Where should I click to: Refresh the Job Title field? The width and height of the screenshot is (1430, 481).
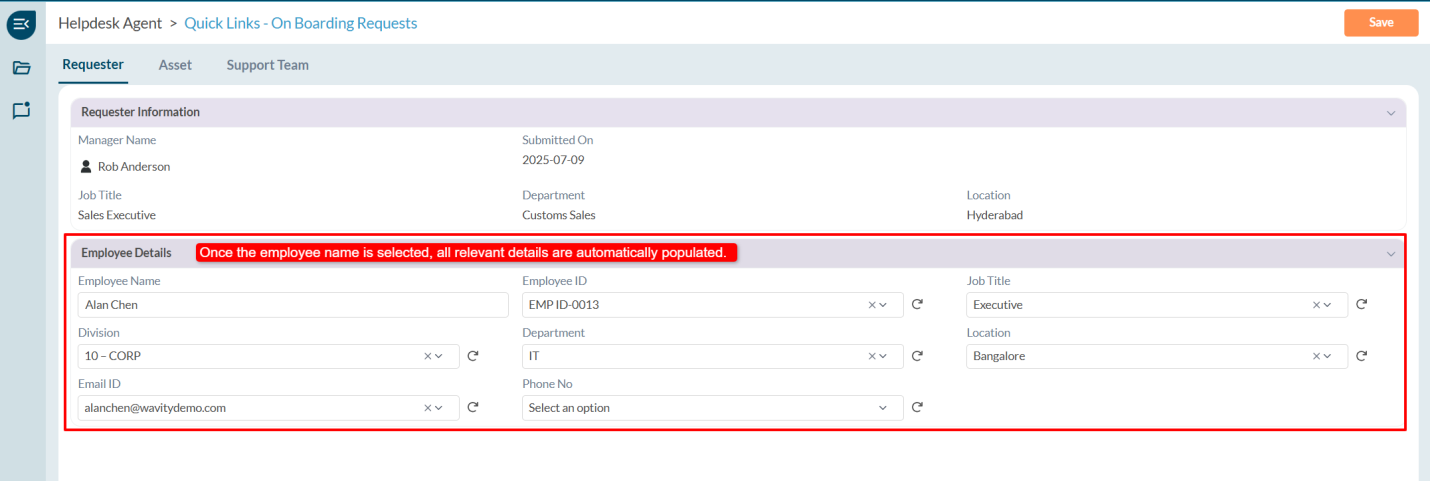coord(1361,304)
